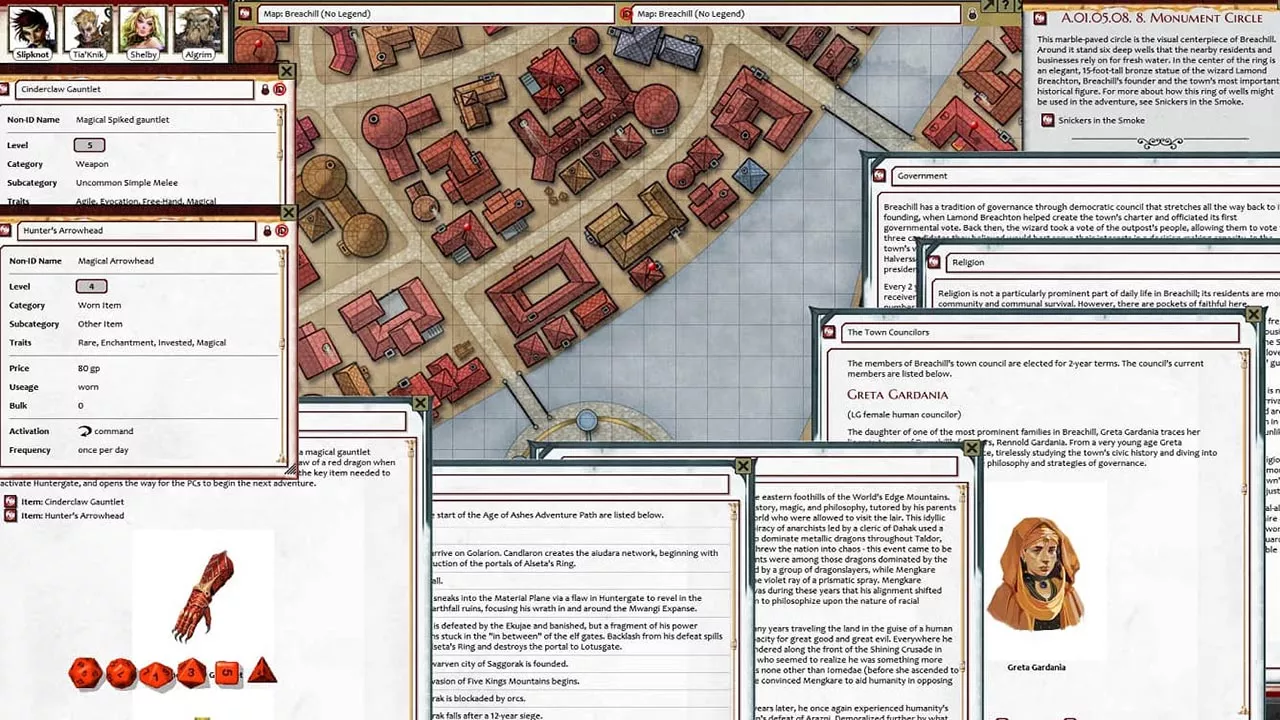Click the Government title field
The image size is (1280, 720).
(1084, 176)
